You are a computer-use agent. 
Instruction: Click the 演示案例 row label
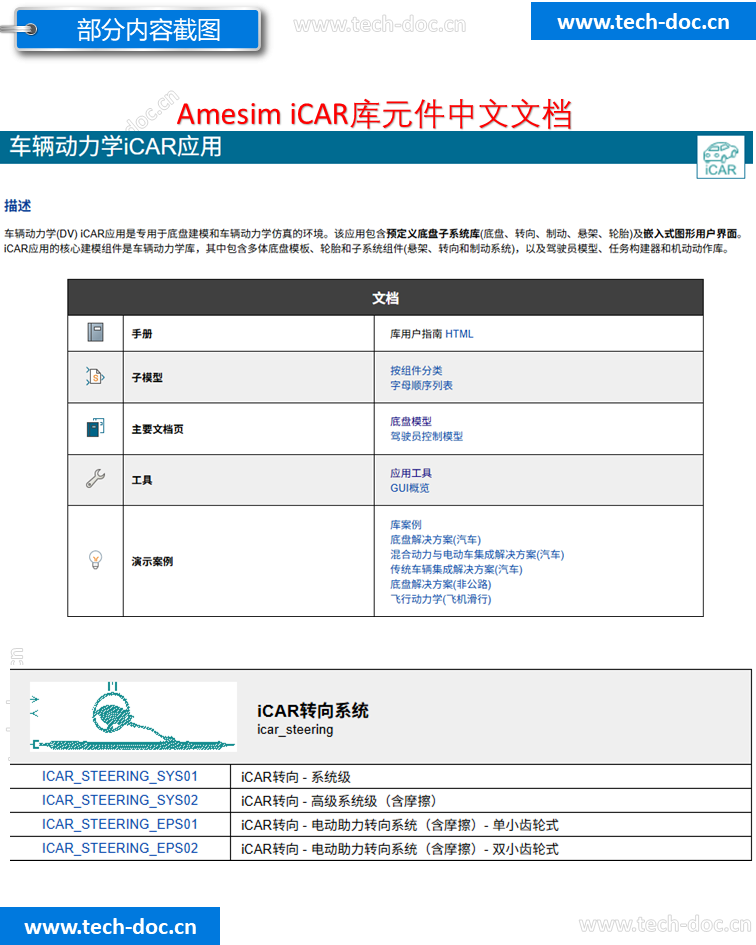click(153, 562)
